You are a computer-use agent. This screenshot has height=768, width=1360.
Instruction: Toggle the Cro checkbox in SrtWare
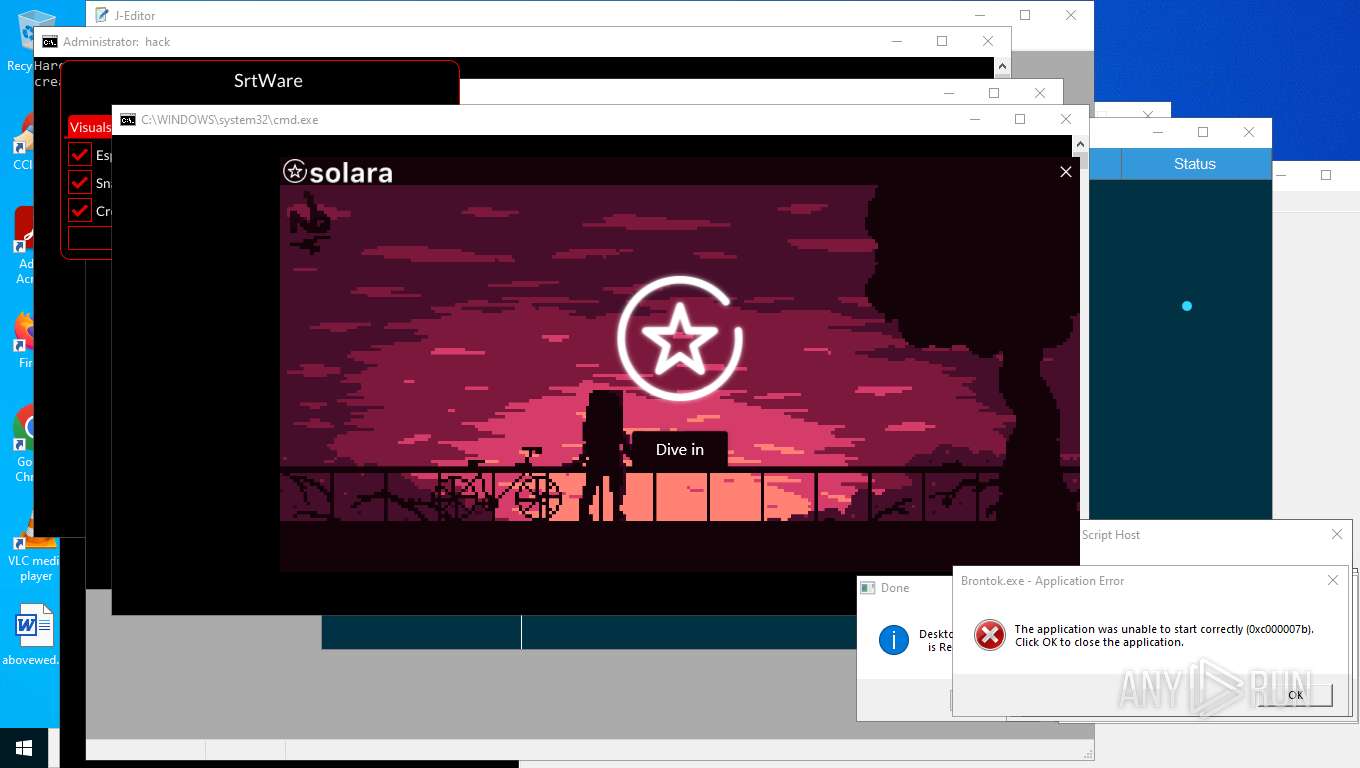80,211
